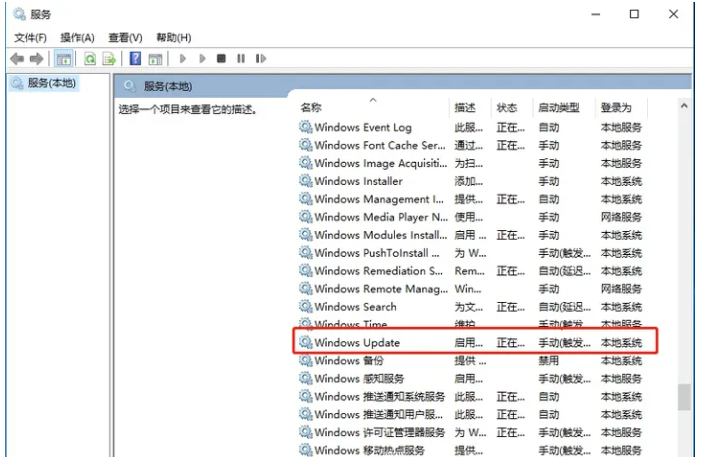Toggle the show/hide console tree icon
The image size is (722, 457).
pos(63,59)
